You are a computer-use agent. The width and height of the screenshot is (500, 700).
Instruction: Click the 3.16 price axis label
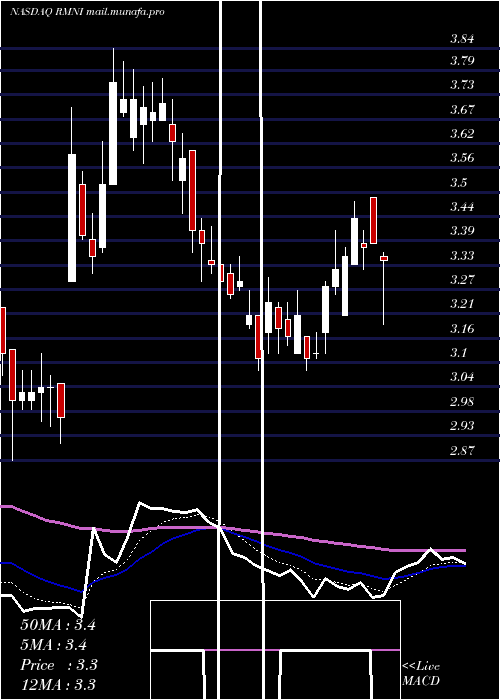pyautogui.click(x=462, y=328)
